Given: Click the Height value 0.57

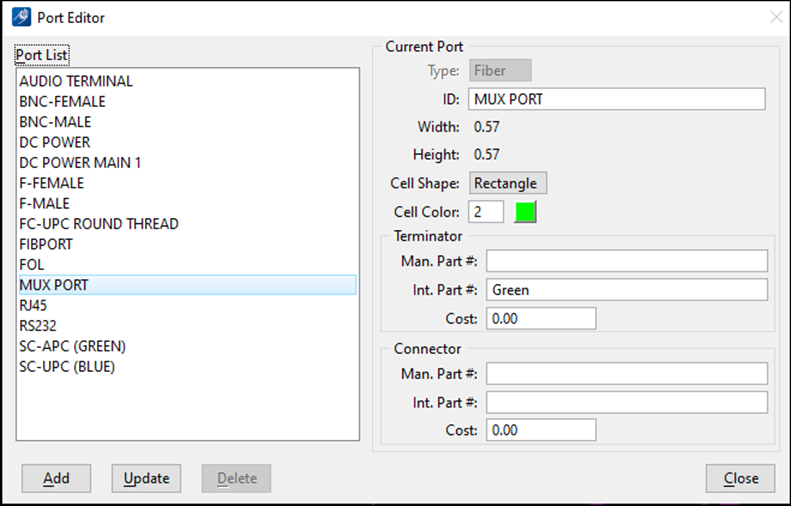Looking at the screenshot, I should click(x=487, y=154).
